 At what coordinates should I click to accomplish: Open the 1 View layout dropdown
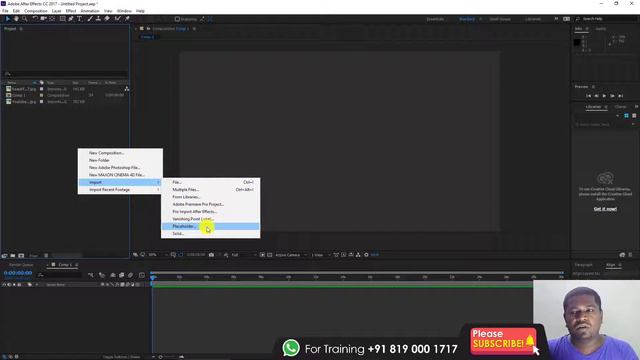point(321,255)
